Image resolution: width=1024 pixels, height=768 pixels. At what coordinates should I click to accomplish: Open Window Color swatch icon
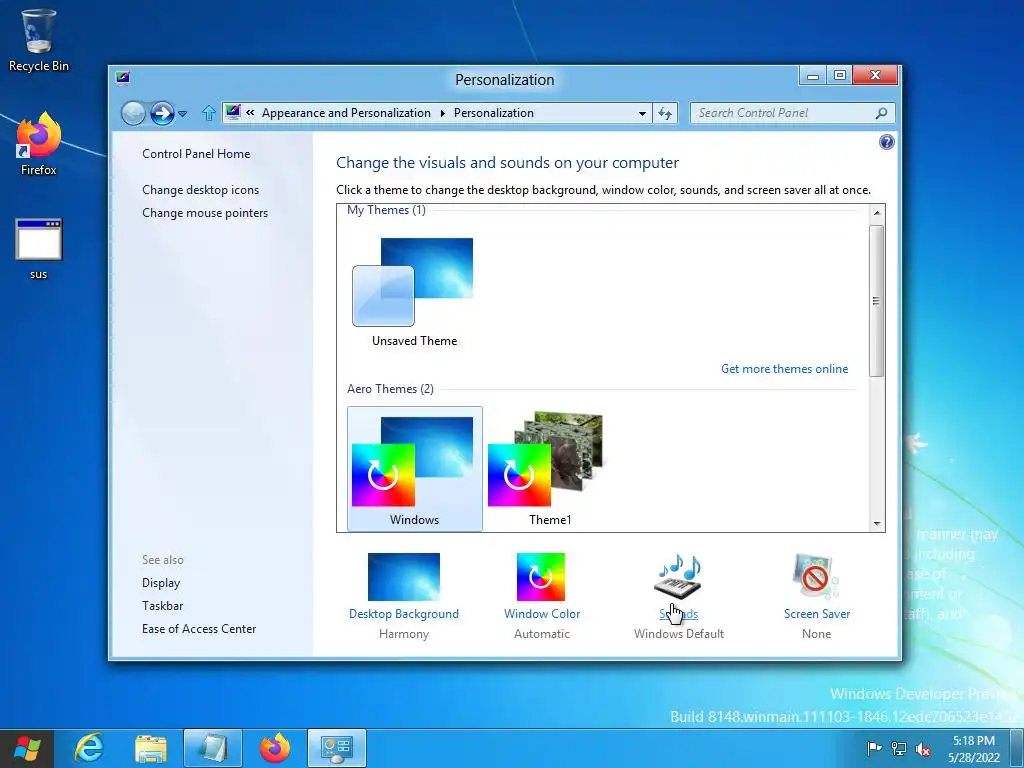coord(541,577)
